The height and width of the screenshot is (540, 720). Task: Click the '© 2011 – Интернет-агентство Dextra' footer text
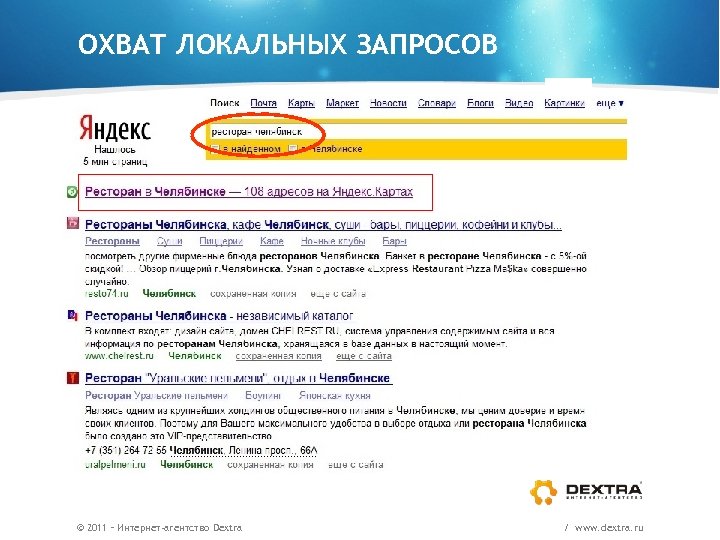pyautogui.click(x=159, y=528)
